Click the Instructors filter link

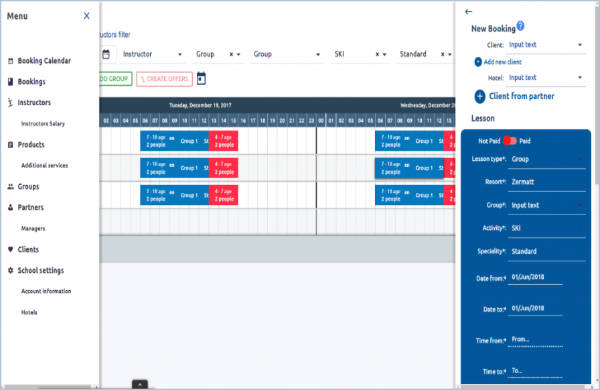(x=115, y=34)
